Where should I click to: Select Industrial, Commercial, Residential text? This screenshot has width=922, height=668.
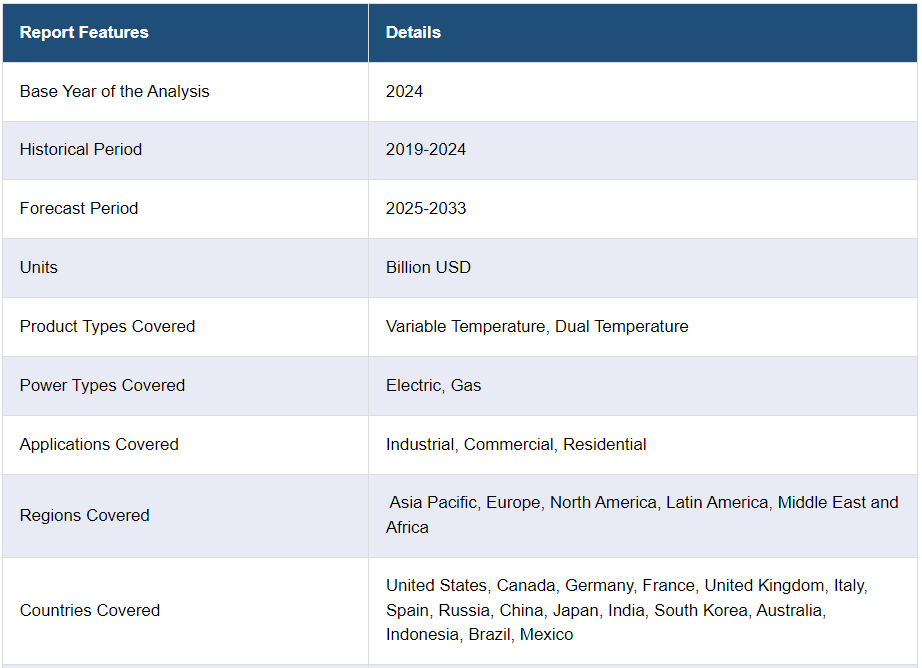point(516,445)
